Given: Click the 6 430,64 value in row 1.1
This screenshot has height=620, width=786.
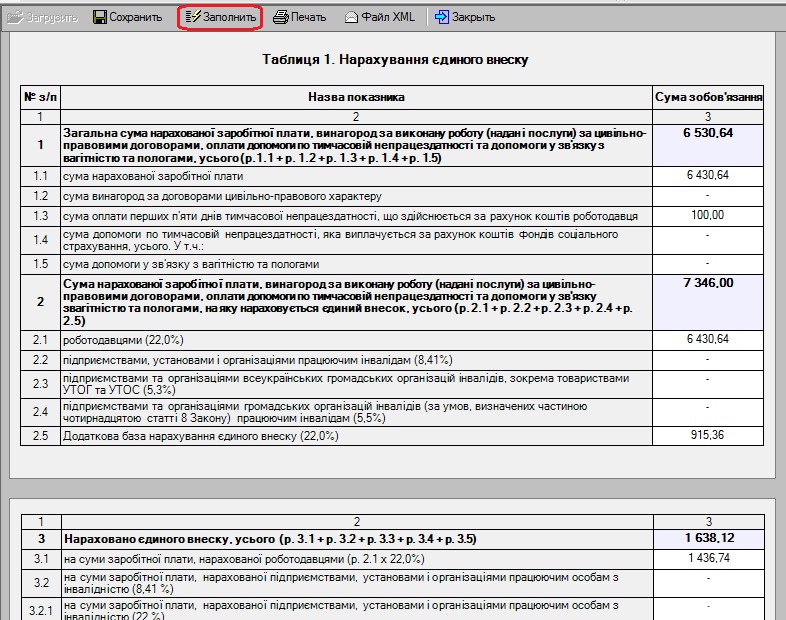Looking at the screenshot, I should tap(708, 176).
